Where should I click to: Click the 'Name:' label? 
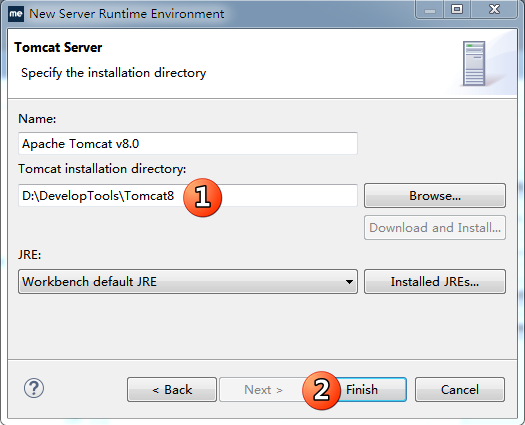(x=37, y=119)
